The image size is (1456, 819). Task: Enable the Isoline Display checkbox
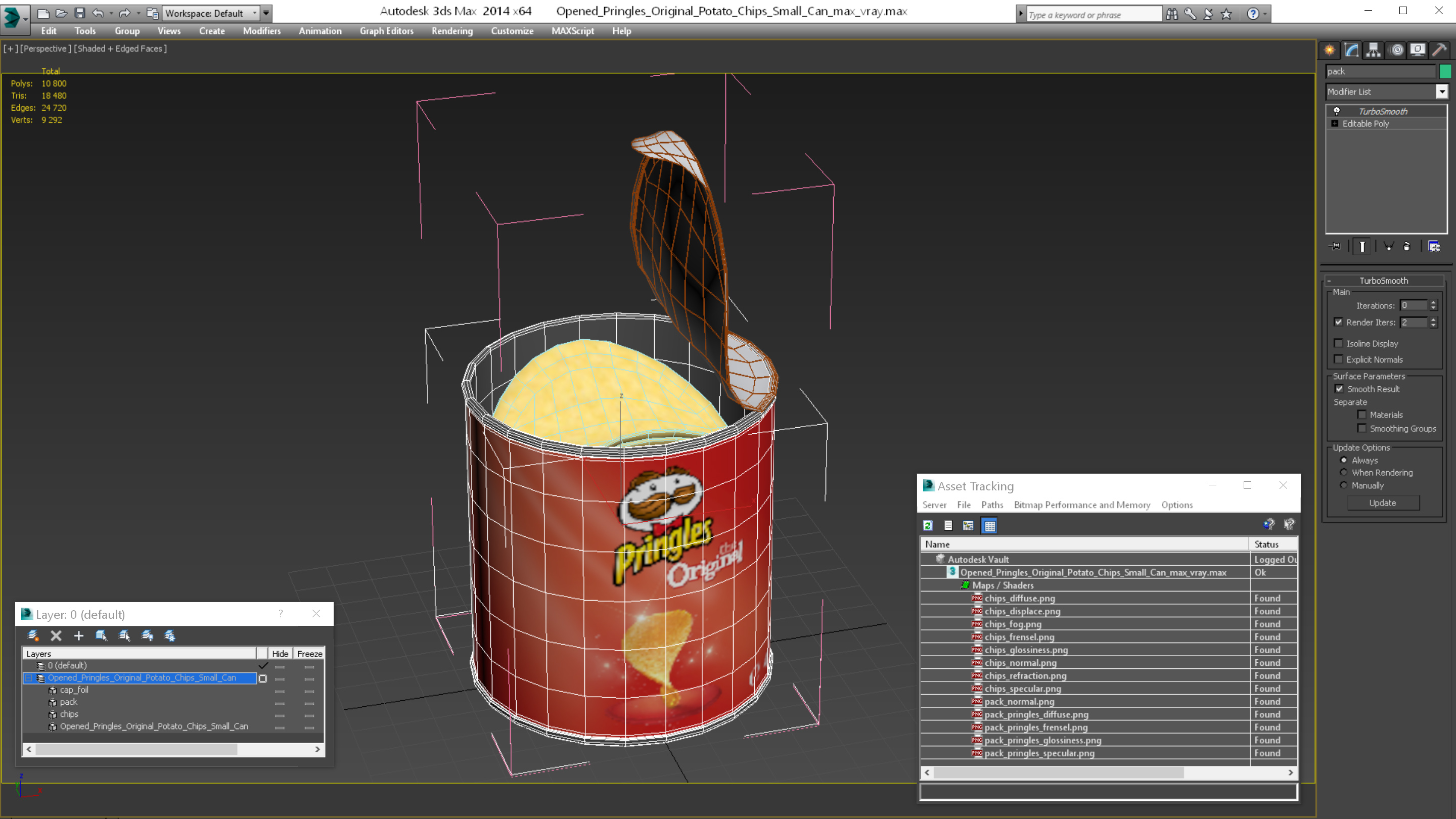click(1338, 343)
